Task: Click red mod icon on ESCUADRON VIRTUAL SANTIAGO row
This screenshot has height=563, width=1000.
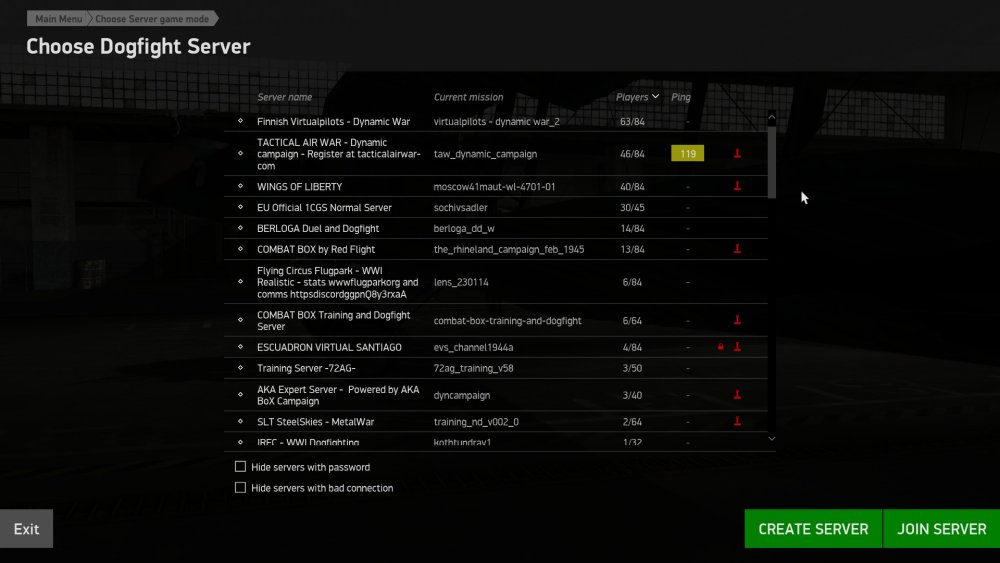Action: tap(737, 347)
